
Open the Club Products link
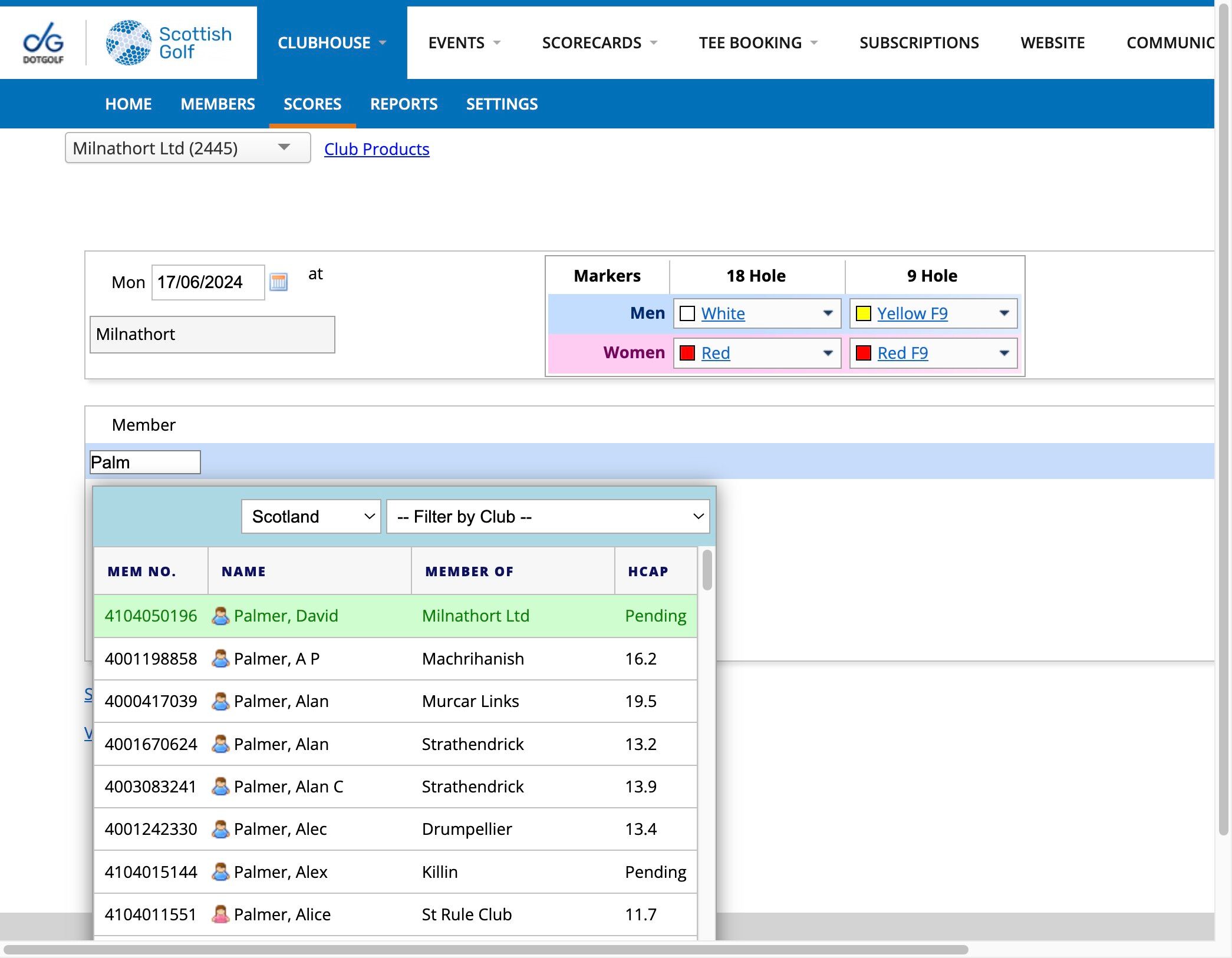click(377, 149)
